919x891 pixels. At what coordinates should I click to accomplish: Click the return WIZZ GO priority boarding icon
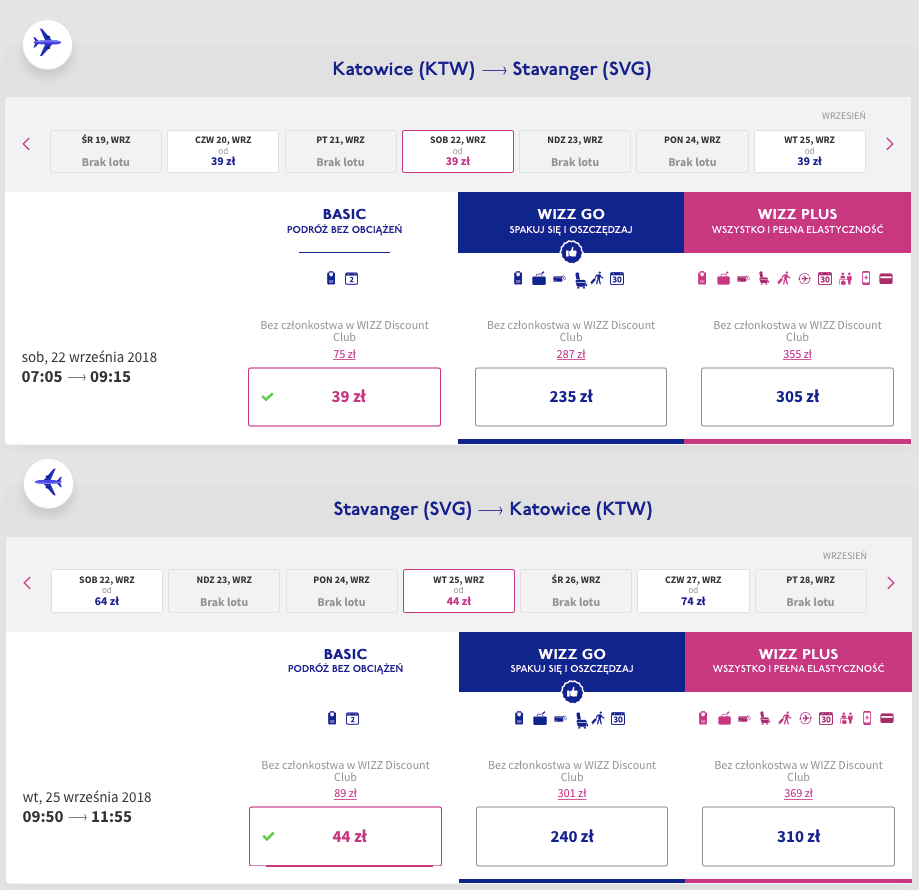[x=598, y=718]
